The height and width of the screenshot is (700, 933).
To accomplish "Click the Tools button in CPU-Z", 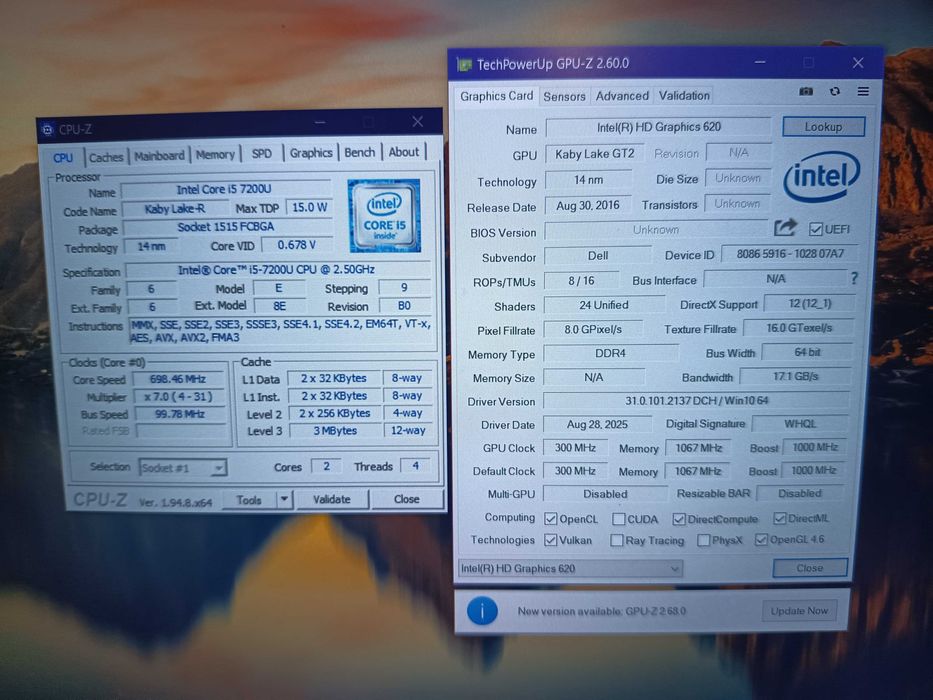I will (249, 500).
